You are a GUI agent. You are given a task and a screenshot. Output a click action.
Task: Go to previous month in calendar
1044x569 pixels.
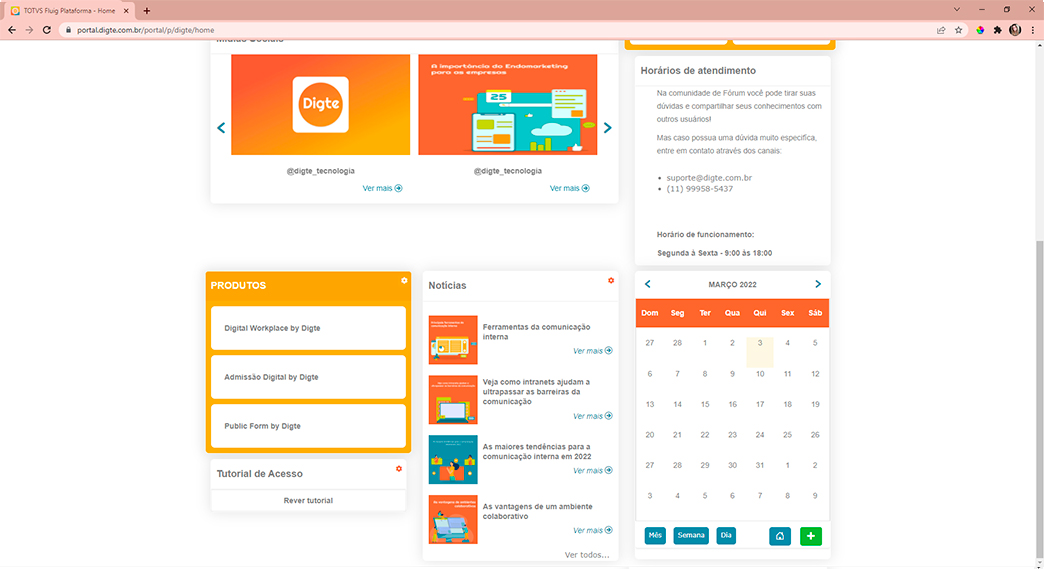648,285
